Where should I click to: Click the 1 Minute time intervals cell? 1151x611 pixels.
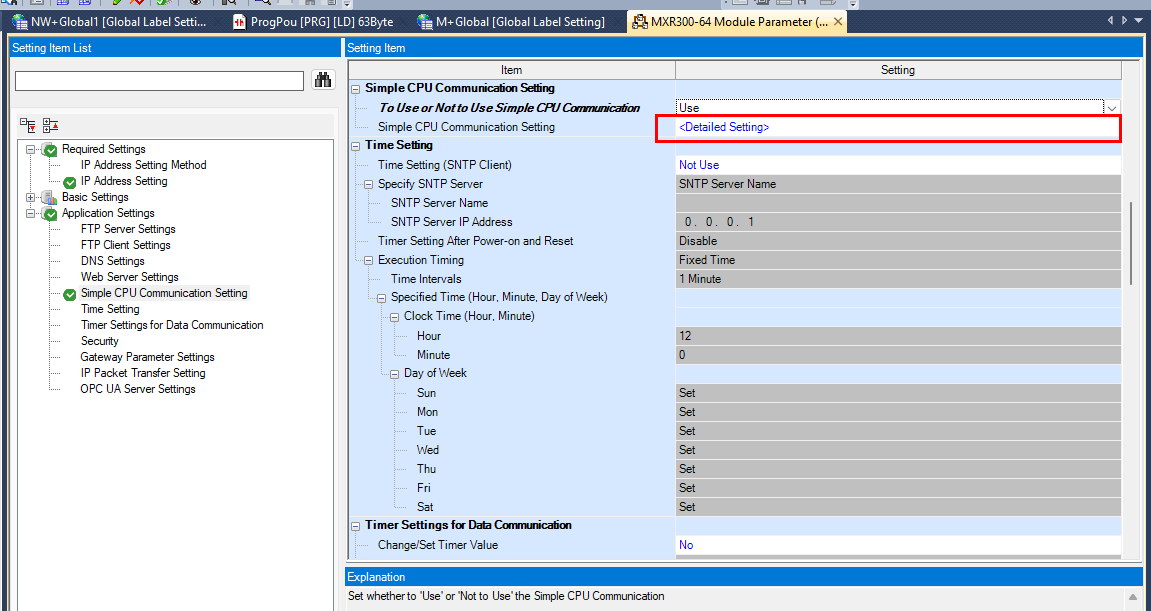tap(898, 279)
